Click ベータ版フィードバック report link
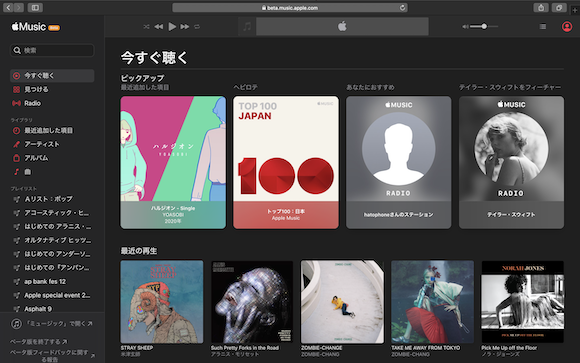 point(52,355)
